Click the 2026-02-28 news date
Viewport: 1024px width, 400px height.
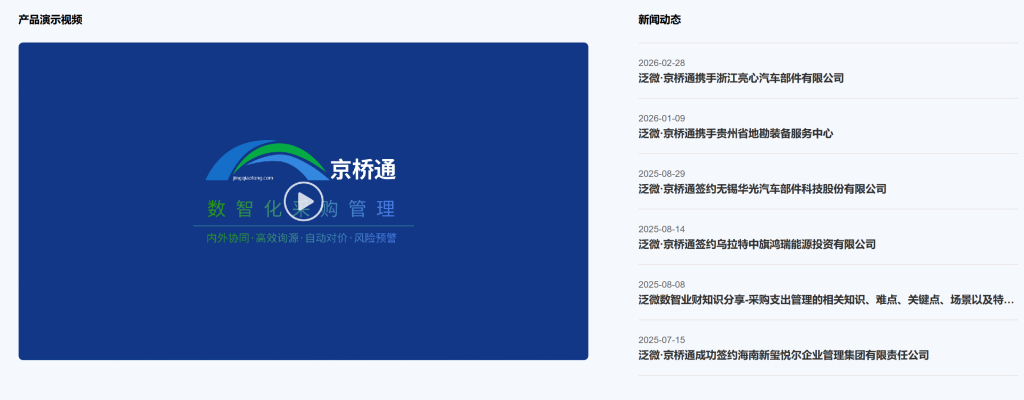point(662,63)
